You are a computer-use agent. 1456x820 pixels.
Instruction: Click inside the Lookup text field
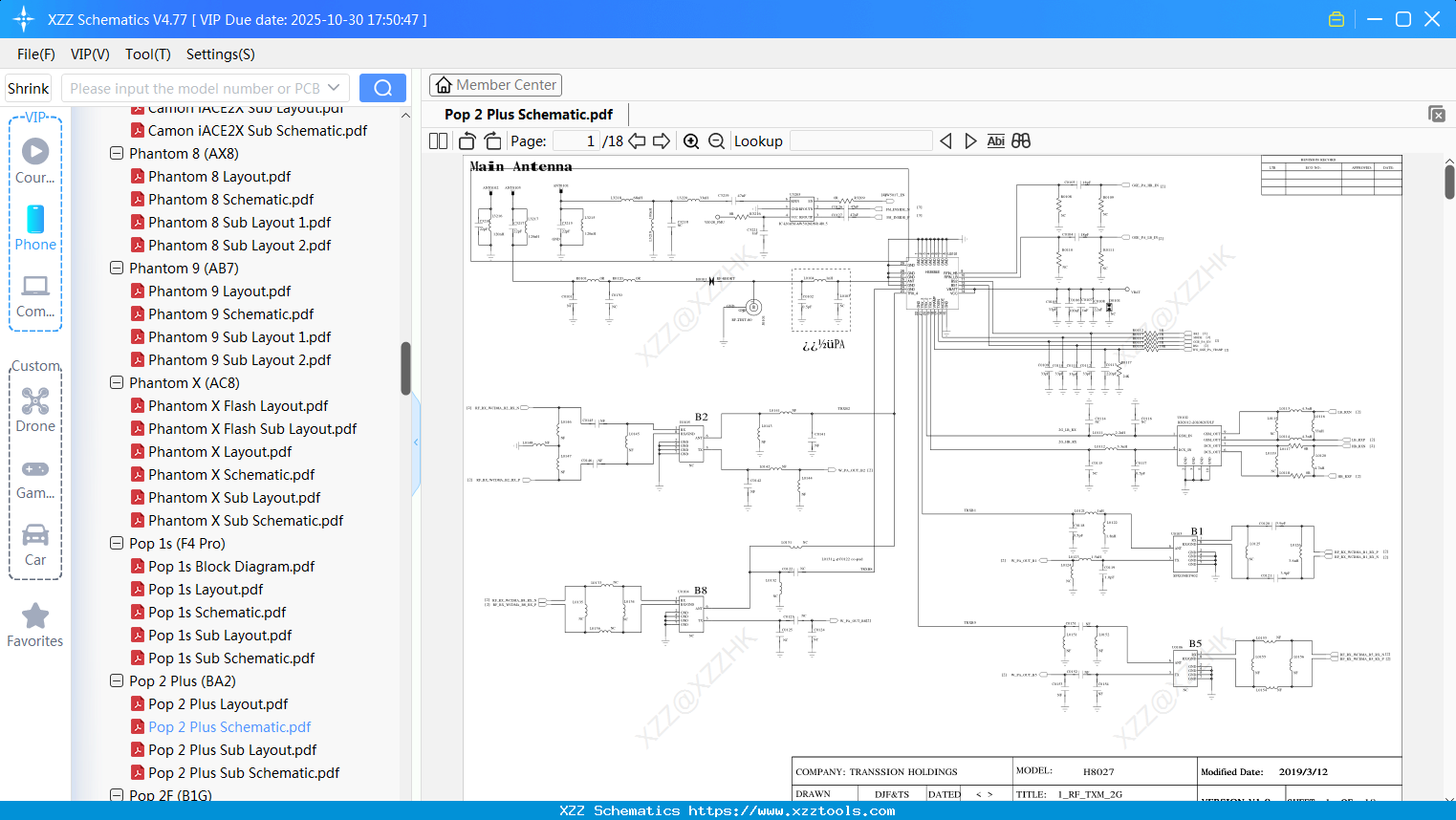pos(859,140)
